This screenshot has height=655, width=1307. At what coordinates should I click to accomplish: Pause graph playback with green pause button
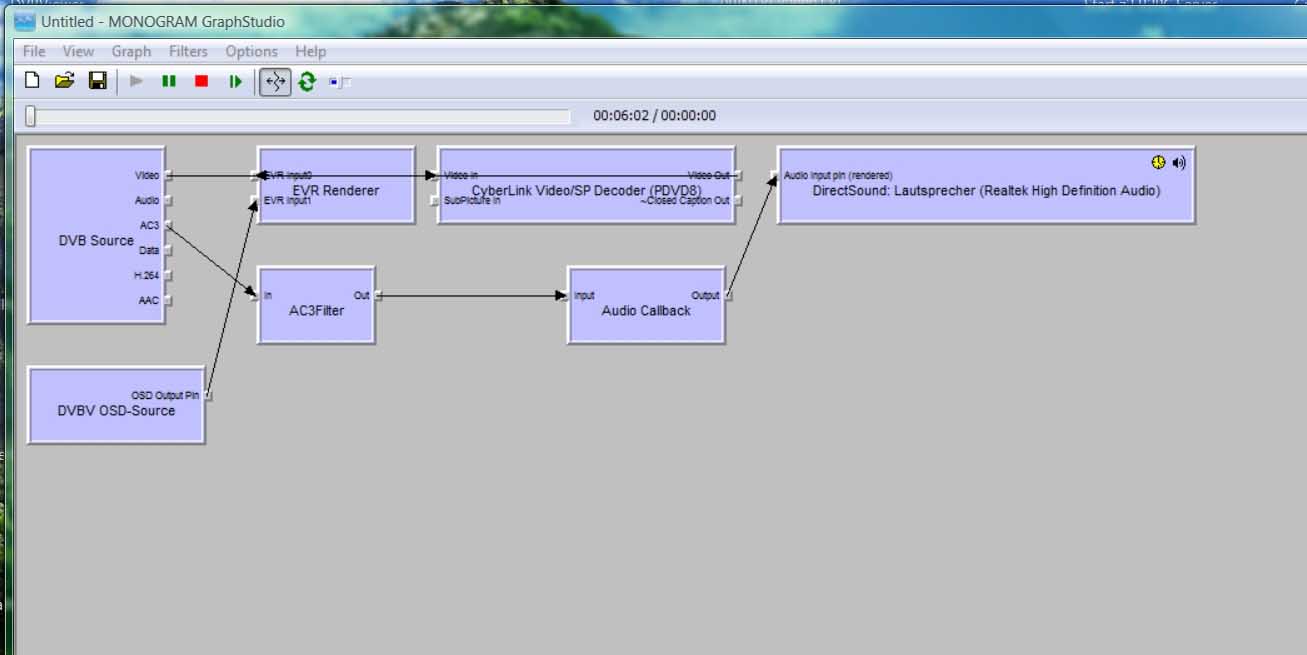169,81
